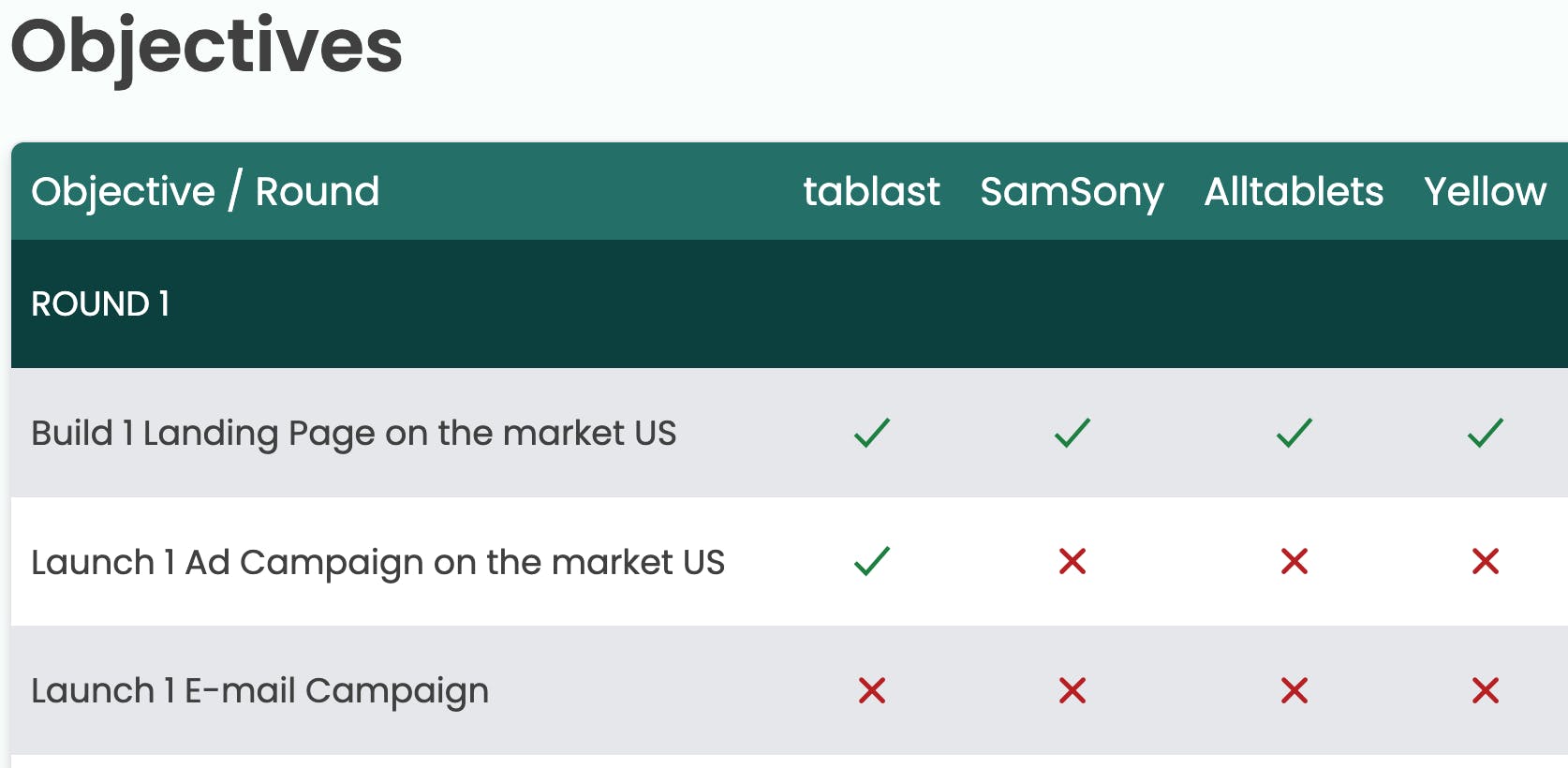The width and height of the screenshot is (1568, 768).
Task: Click Yellow's red X for E-mail Campaign
Action: pyautogui.click(x=1485, y=690)
